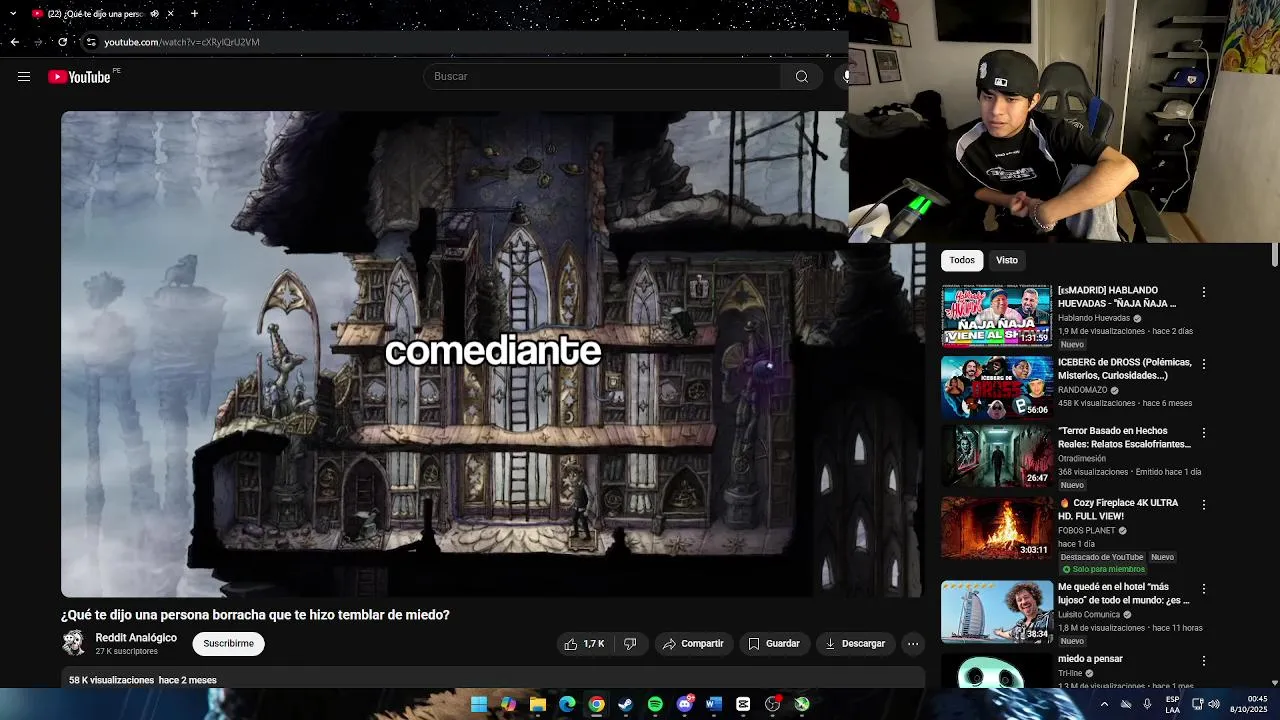The height and width of the screenshot is (720, 1280).
Task: Go to YouTube home via logo
Action: coord(79,77)
